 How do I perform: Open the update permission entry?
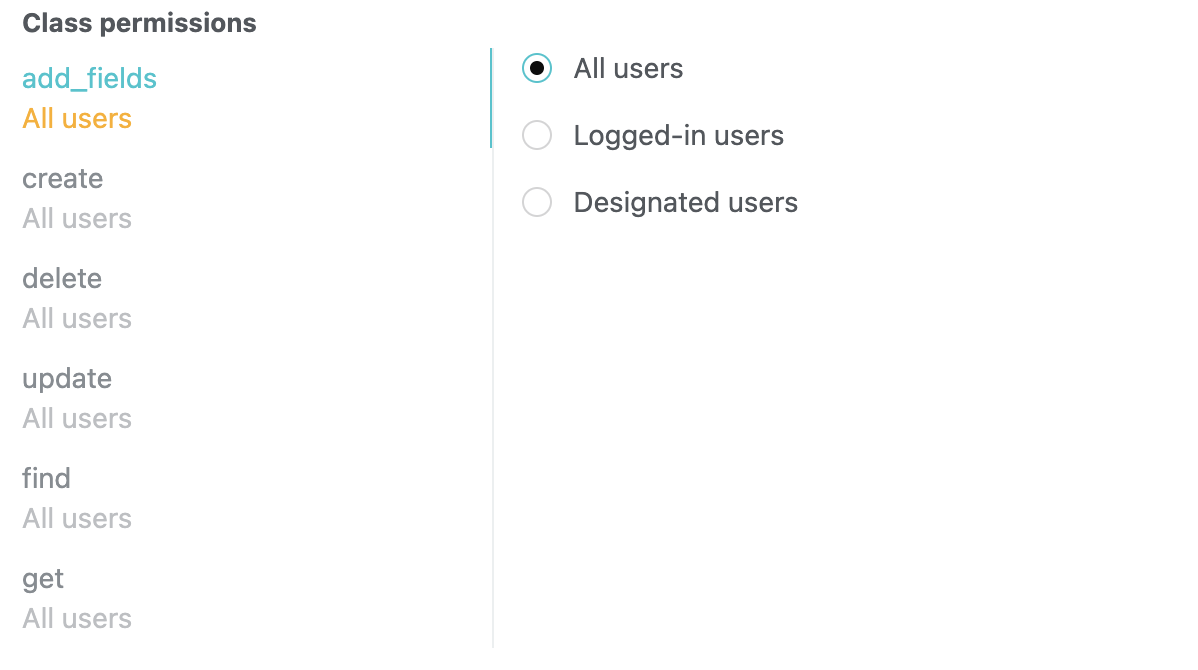[x=66, y=378]
